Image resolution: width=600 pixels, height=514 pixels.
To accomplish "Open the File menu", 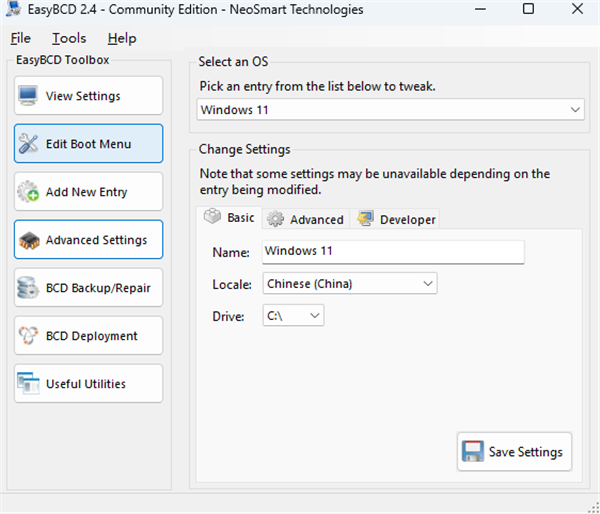I will [20, 38].
